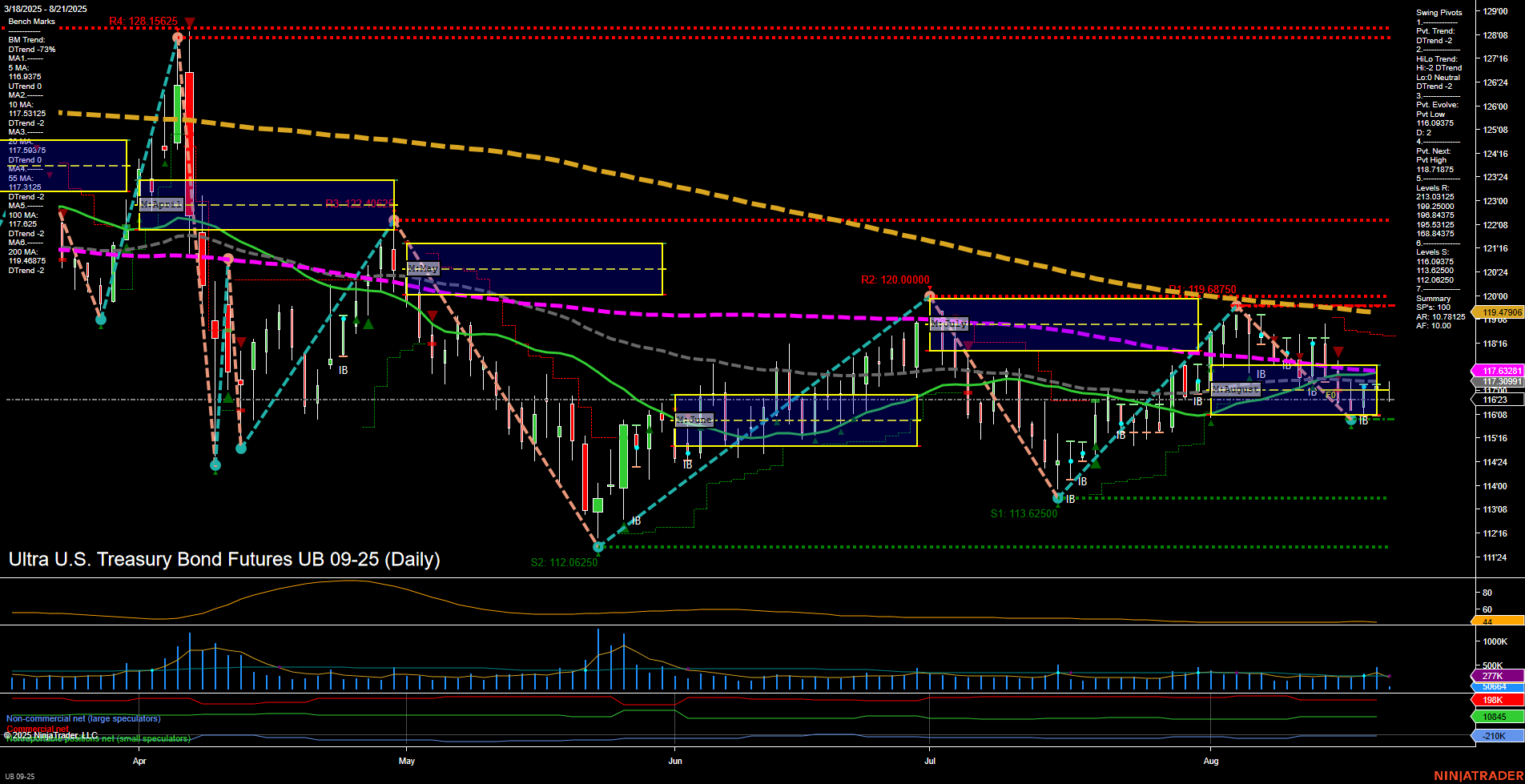Viewport: 1525px width, 784px height.
Task: Click the red sell triangle marker at the R4 peak
Action: click(190, 19)
